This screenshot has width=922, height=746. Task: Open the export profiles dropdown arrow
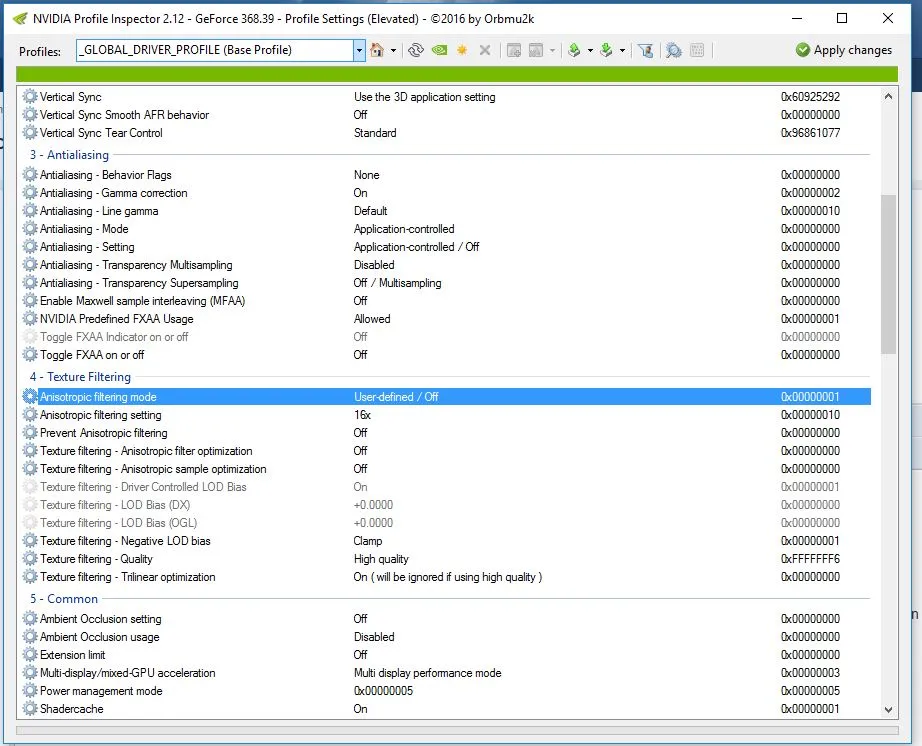[590, 51]
